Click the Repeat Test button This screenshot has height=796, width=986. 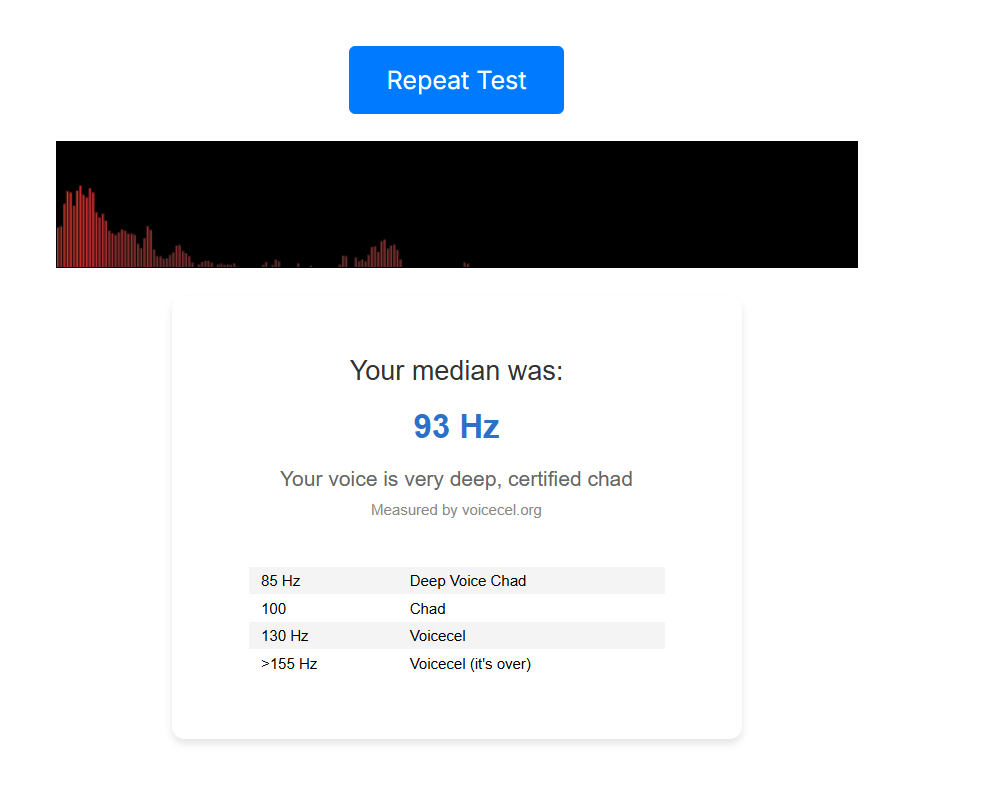tap(456, 80)
